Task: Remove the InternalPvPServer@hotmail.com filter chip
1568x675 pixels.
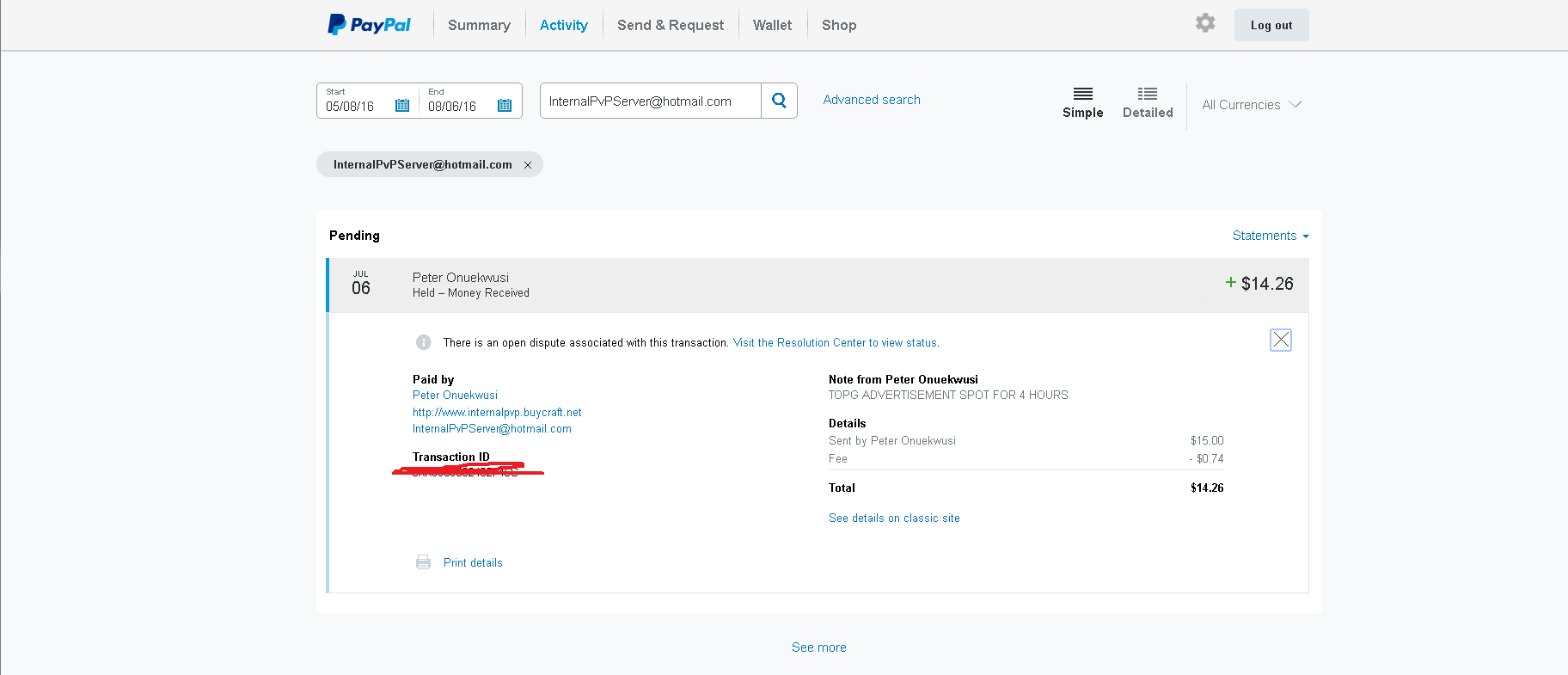Action: pyautogui.click(x=528, y=165)
